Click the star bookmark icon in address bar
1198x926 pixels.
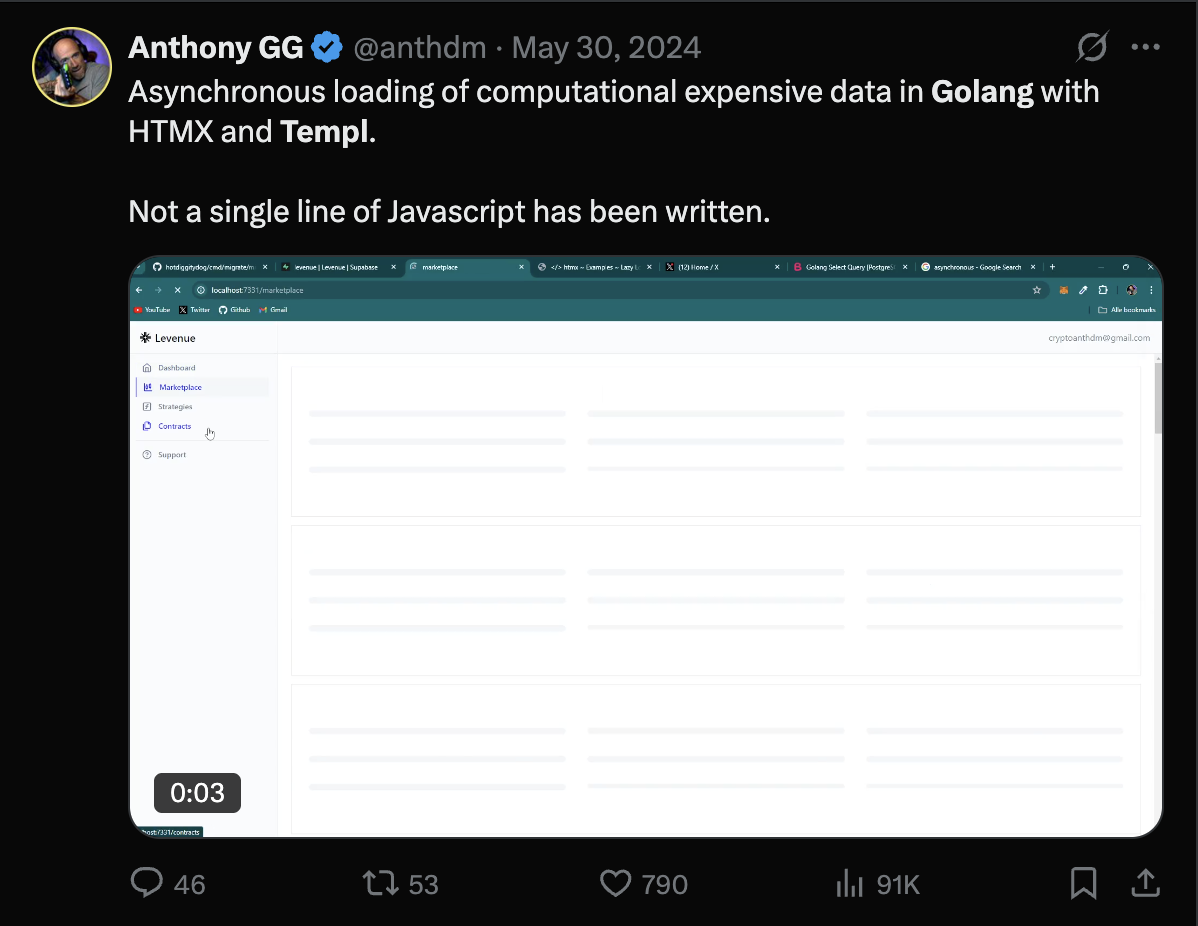tap(1037, 290)
